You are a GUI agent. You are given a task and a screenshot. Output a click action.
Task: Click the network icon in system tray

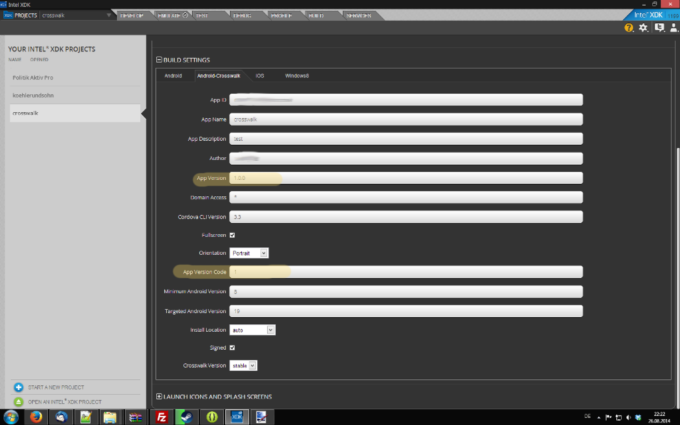click(x=618, y=417)
